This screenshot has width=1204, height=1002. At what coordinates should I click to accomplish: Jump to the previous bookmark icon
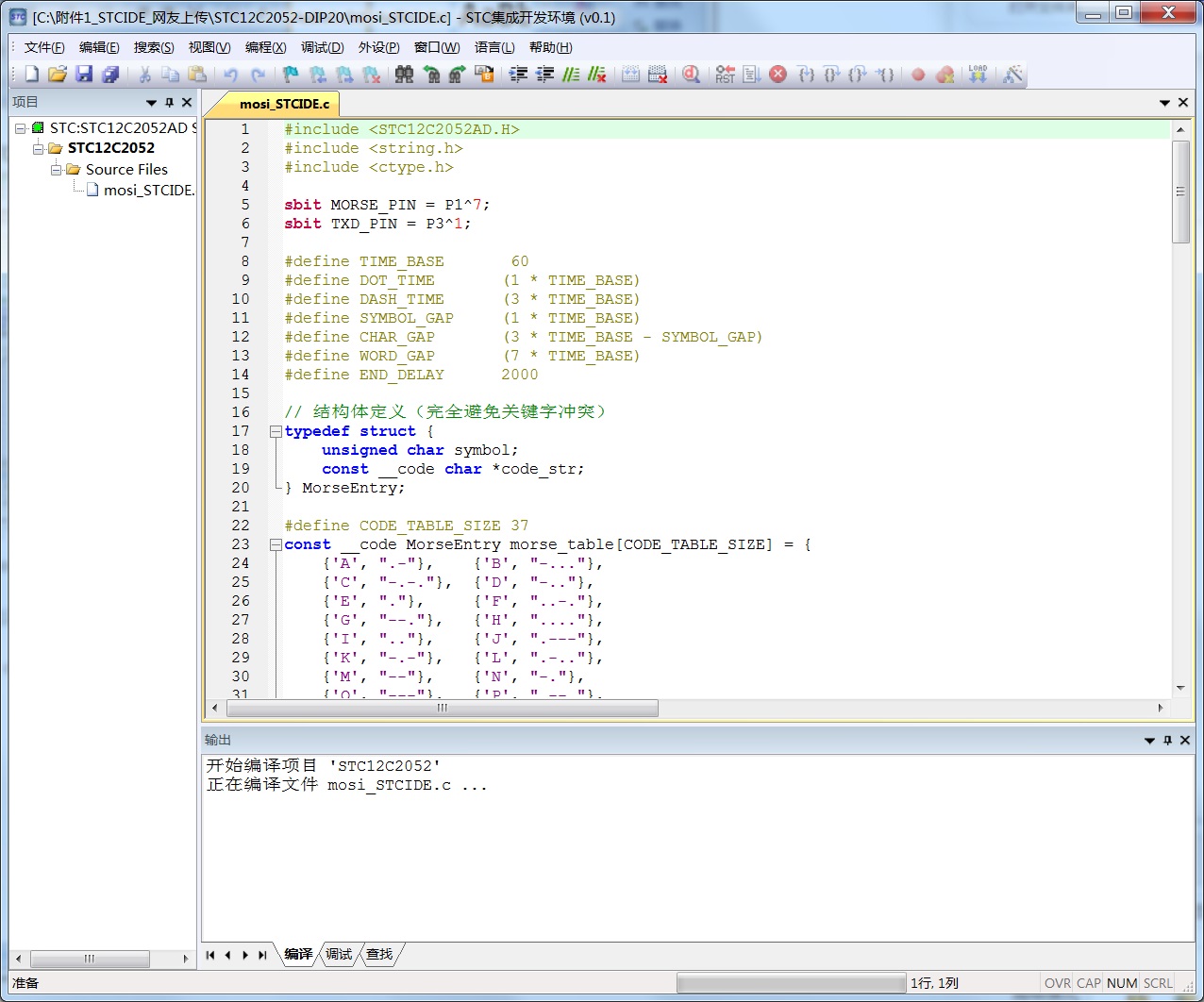pyautogui.click(x=318, y=75)
